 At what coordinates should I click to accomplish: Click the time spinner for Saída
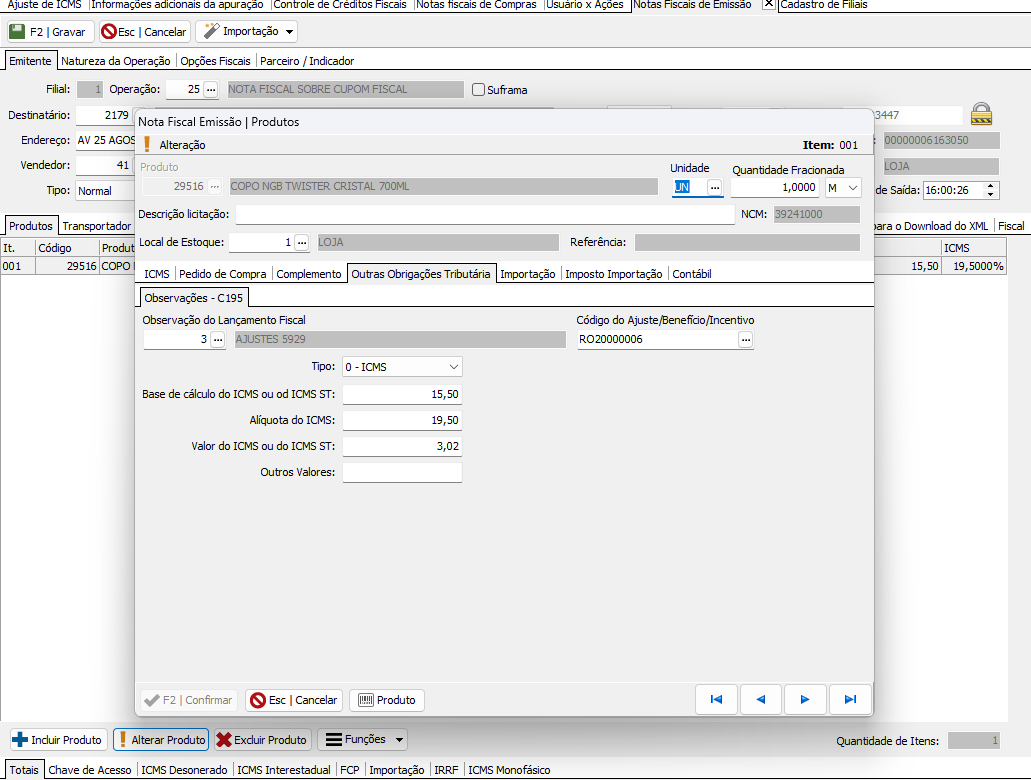click(991, 190)
